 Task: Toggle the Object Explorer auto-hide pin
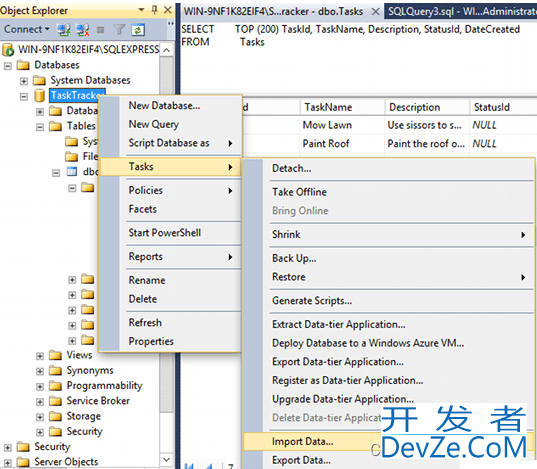[x=154, y=10]
